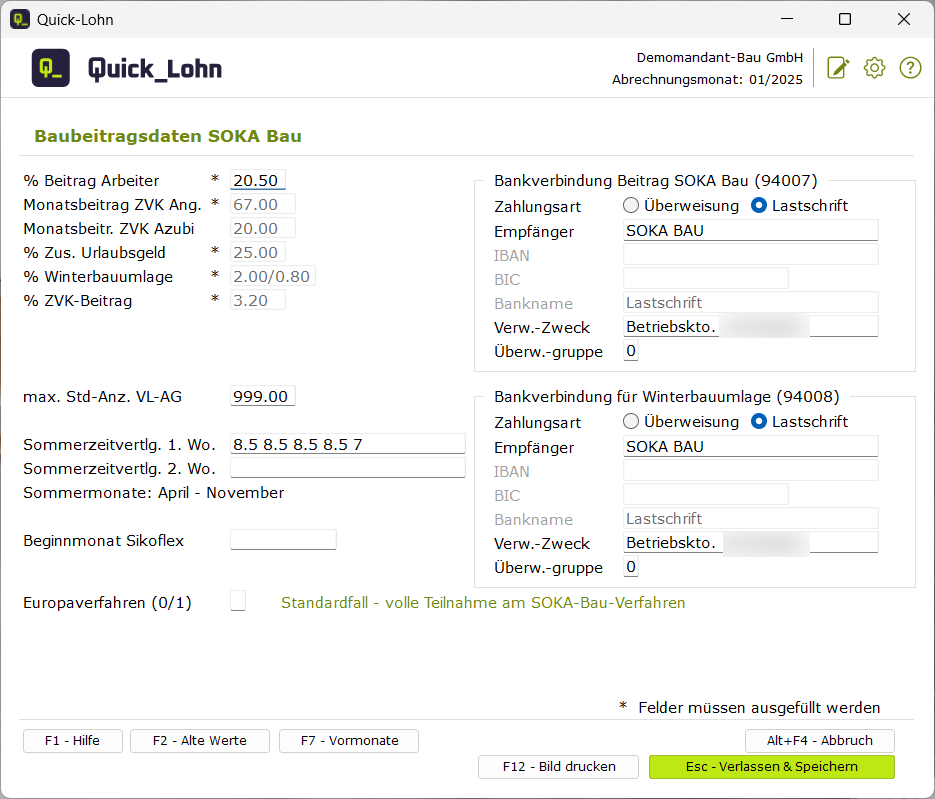The width and height of the screenshot is (935, 799).
Task: Click the max. Std-Anz. VL-AG field
Action: [x=262, y=396]
